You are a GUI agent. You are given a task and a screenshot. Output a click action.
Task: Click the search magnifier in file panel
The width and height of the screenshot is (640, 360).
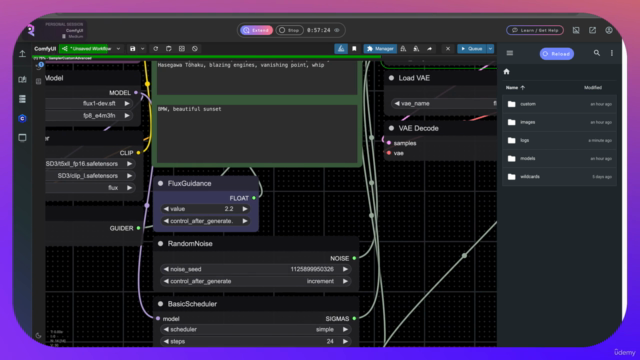[x=597, y=53]
